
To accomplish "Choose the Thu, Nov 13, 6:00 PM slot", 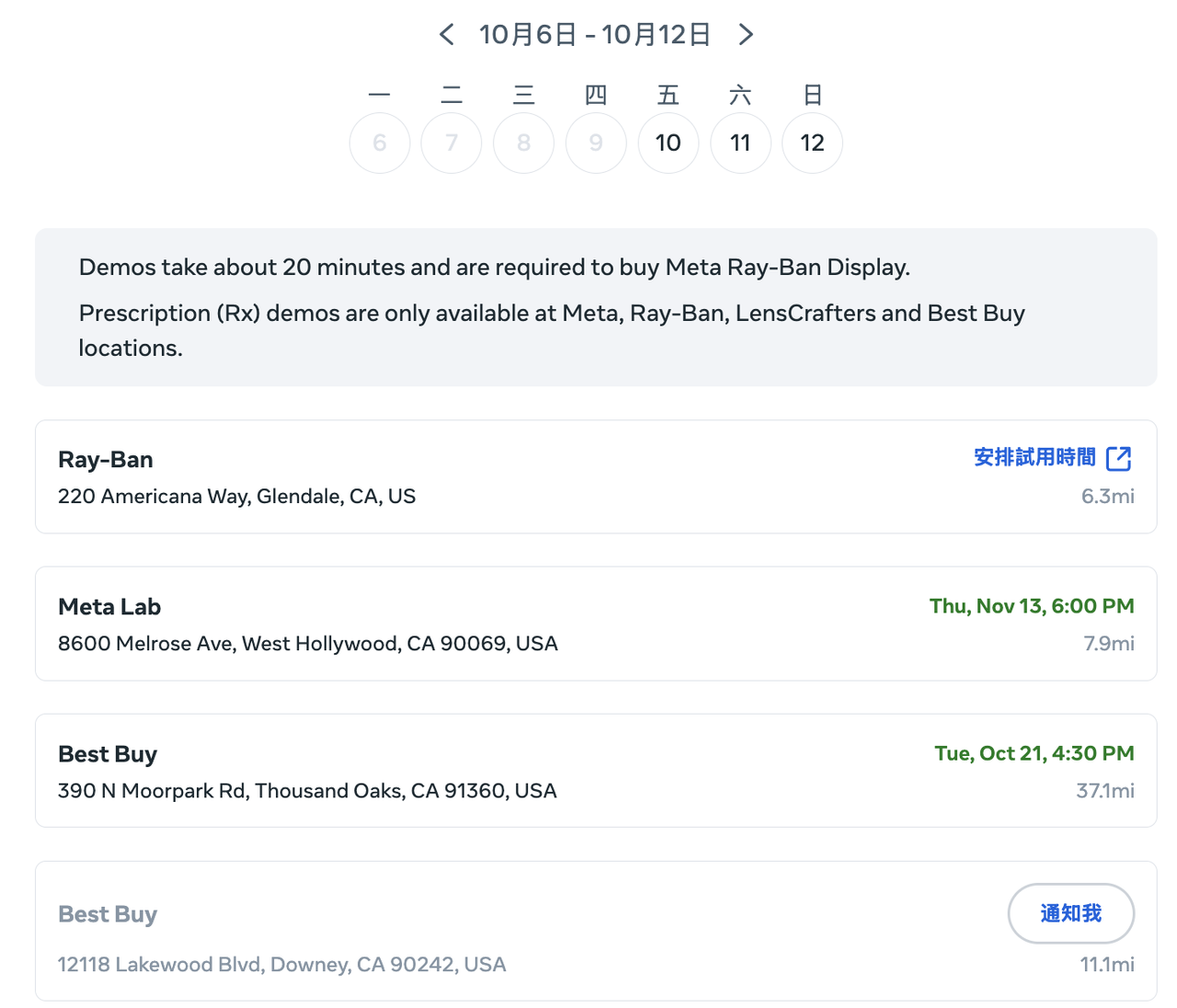I will (1032, 606).
